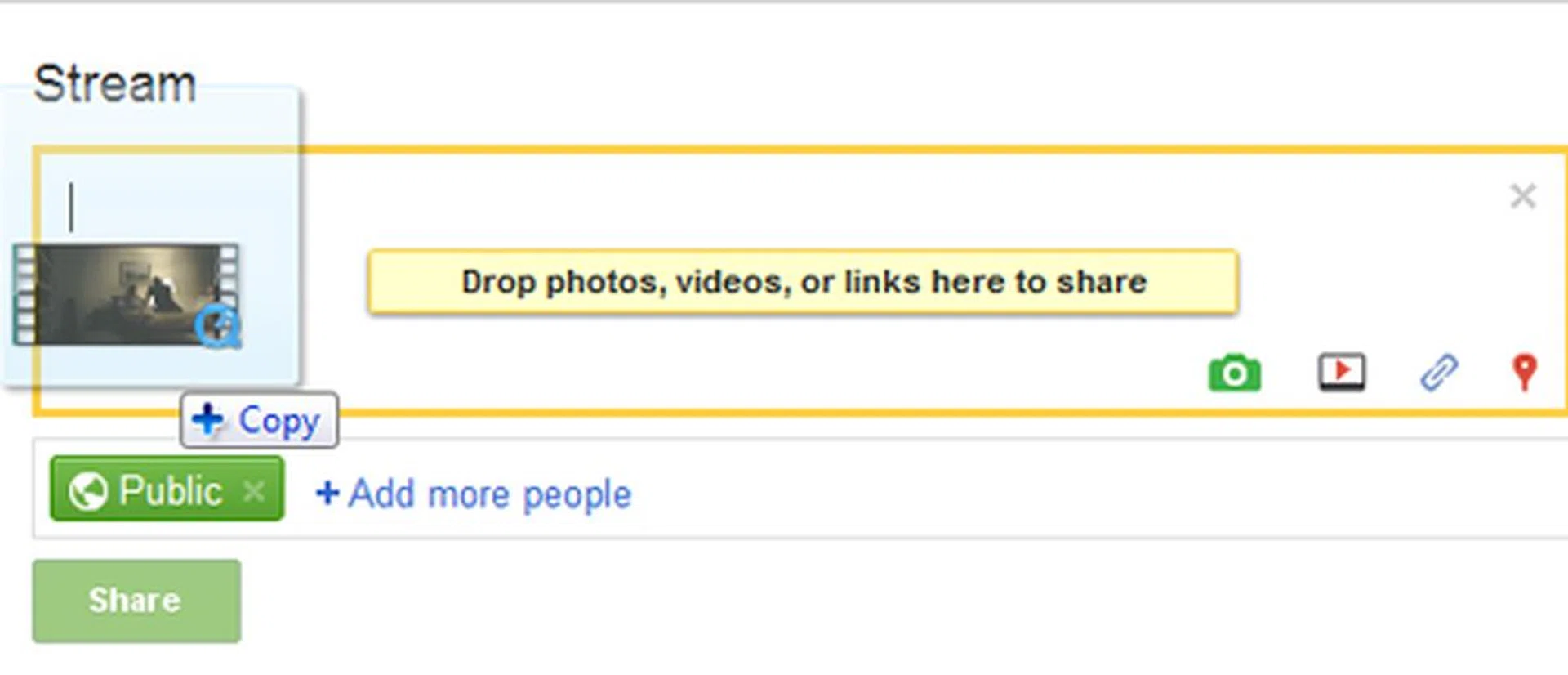The image size is (1568, 675).
Task: Click the Copy drag tooltip label
Action: 278,421
